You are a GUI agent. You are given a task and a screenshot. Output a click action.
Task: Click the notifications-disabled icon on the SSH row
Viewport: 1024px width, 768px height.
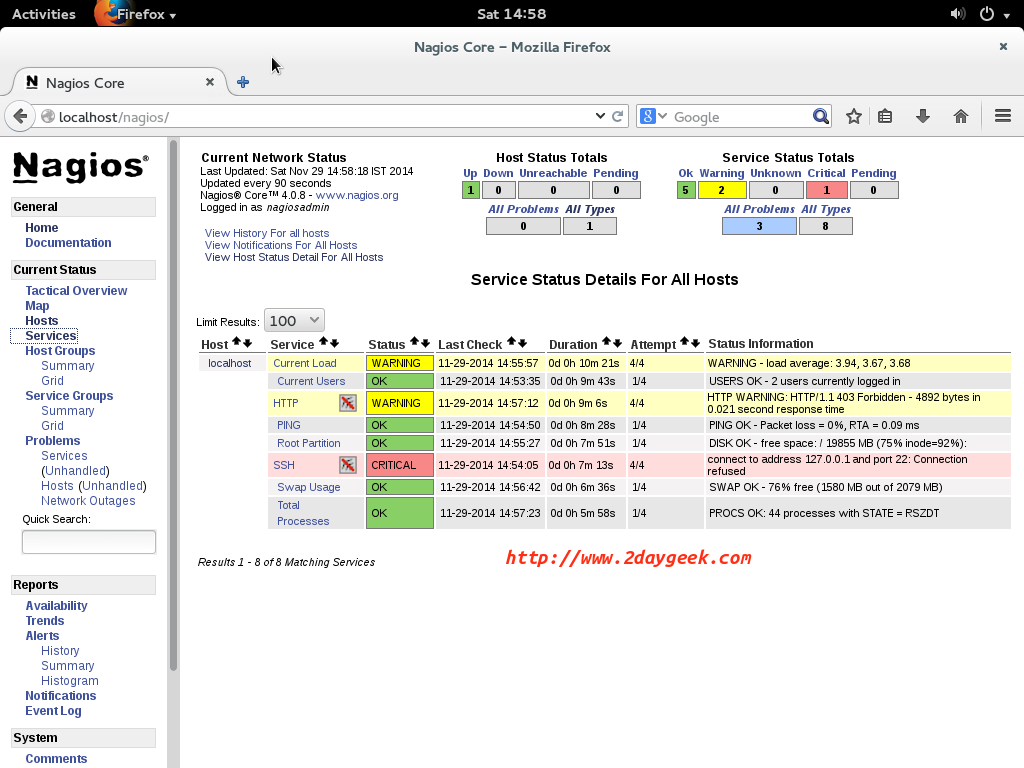tap(348, 465)
